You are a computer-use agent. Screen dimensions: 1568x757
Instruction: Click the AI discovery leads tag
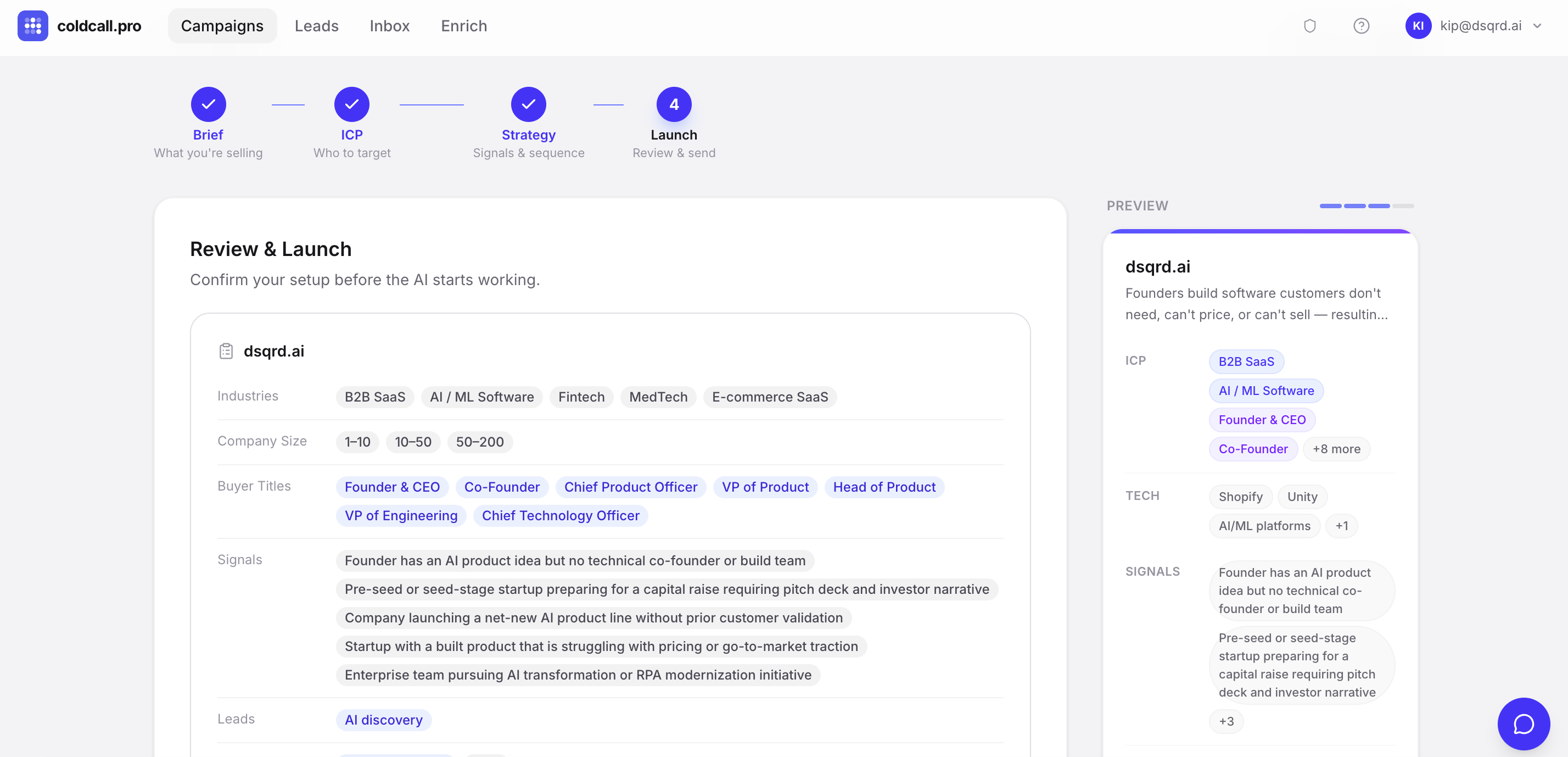[383, 720]
